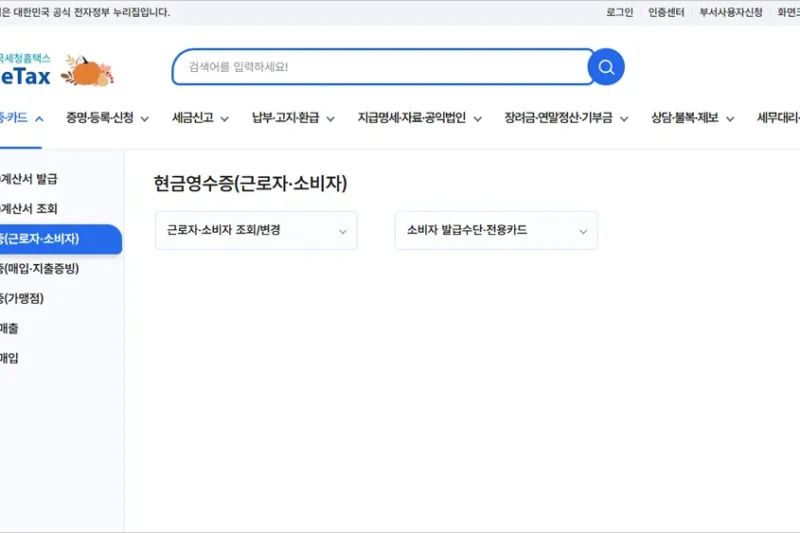Click the 대한민국 공식 전자정부 누리집 notice
The height and width of the screenshot is (533, 800).
coord(85,12)
